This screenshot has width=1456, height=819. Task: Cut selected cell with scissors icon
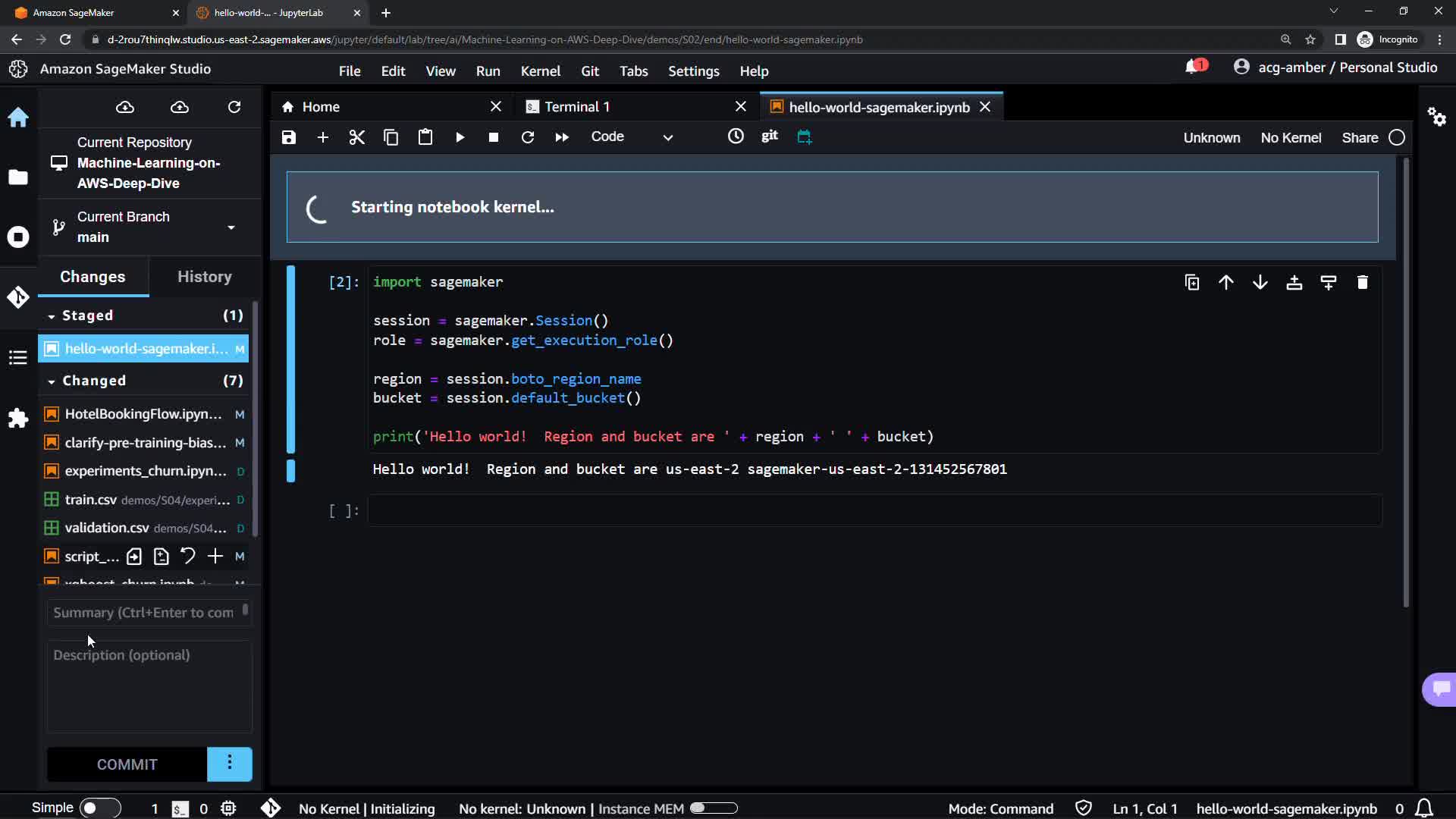tap(356, 137)
